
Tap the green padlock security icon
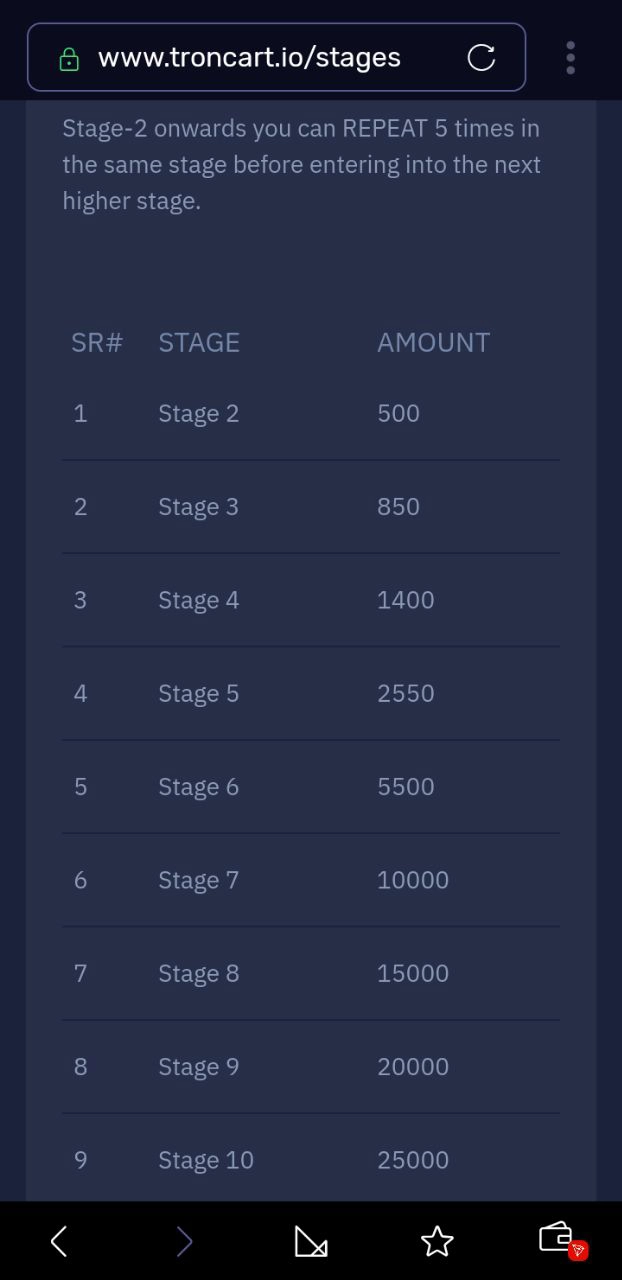coord(69,60)
